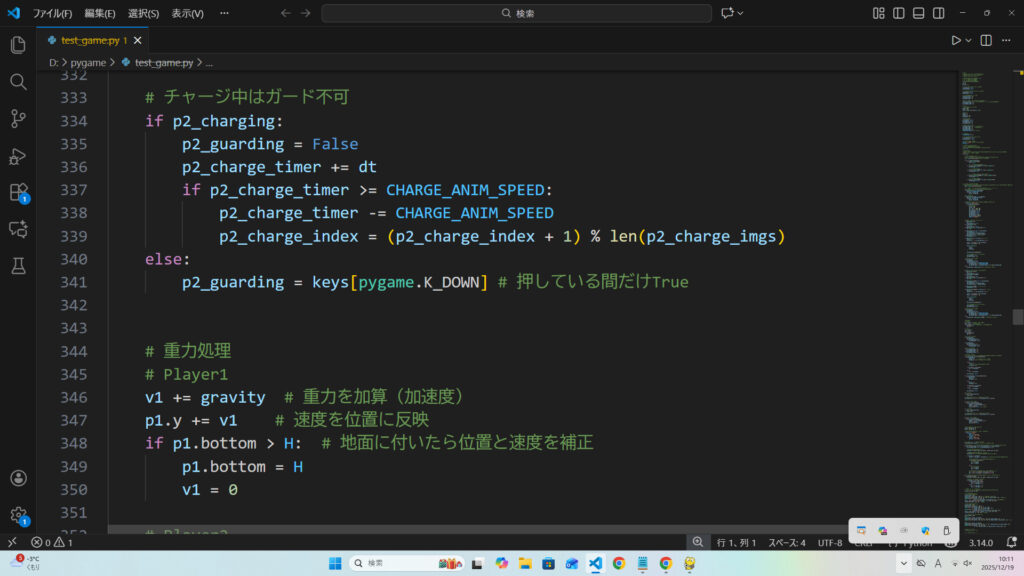
Task: Open the Testing flask icon view
Action: coord(18,266)
